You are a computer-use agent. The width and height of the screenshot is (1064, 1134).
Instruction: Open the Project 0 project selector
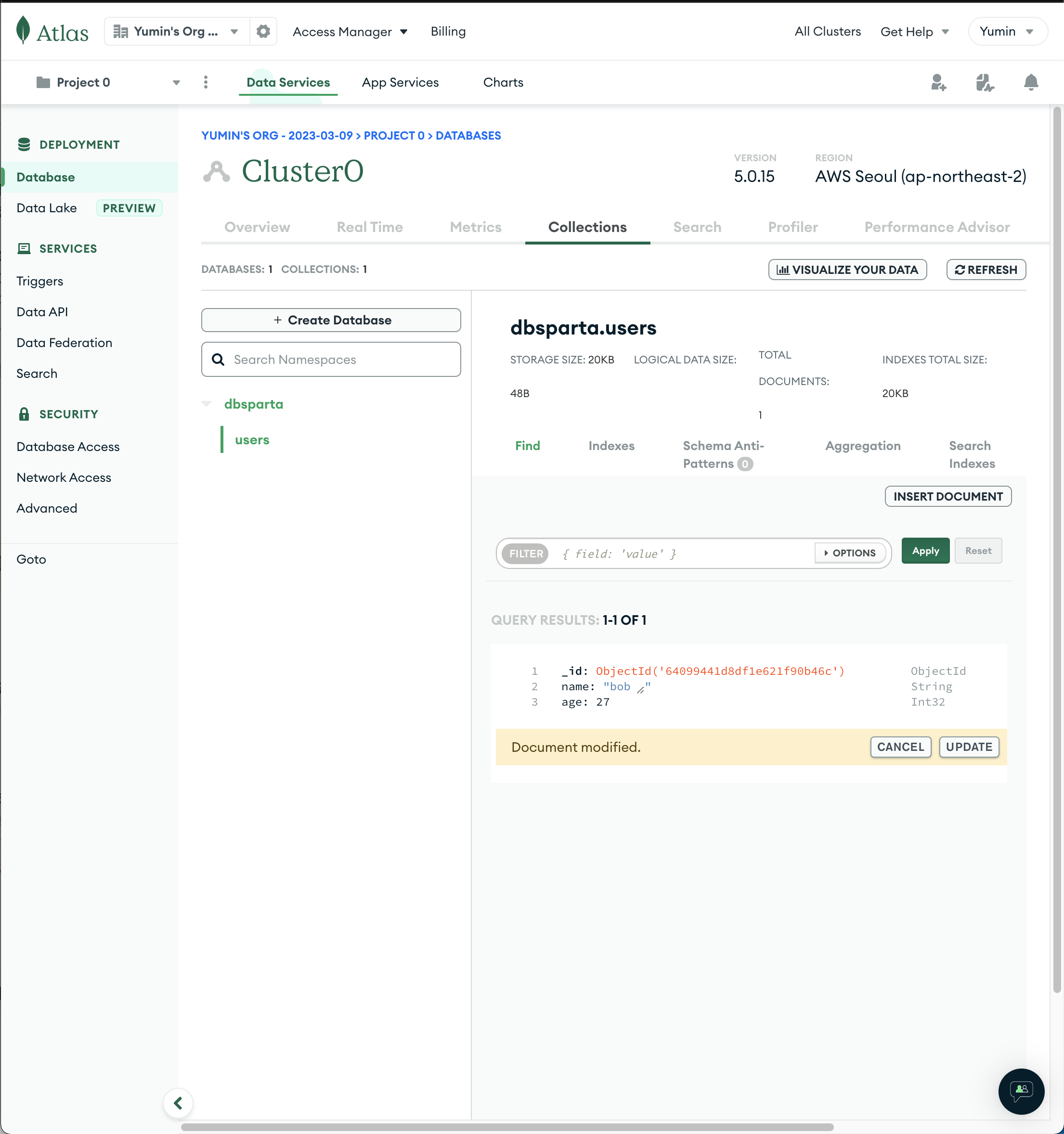coord(108,82)
